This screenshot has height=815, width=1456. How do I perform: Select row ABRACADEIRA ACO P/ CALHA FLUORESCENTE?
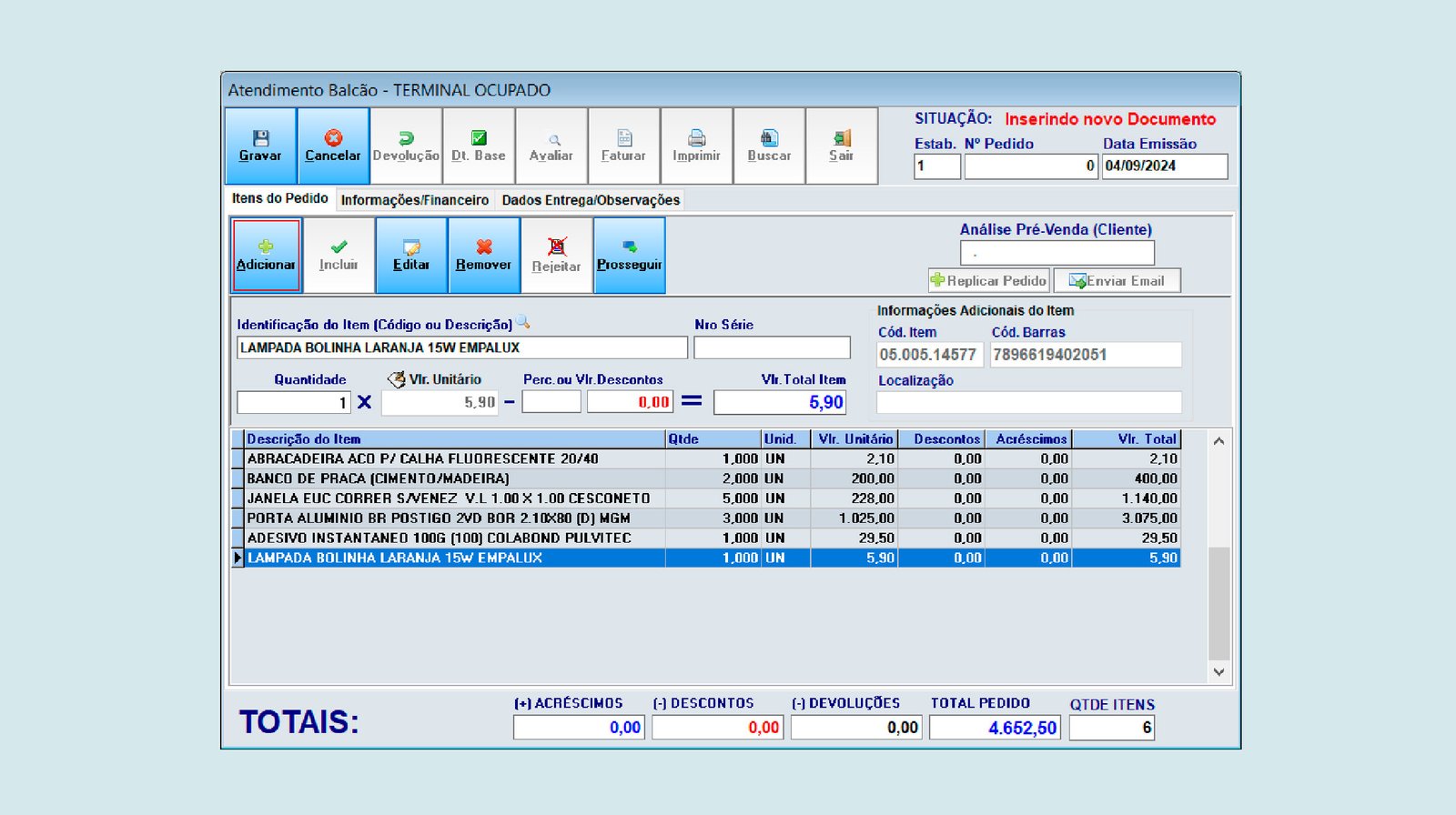(706, 458)
